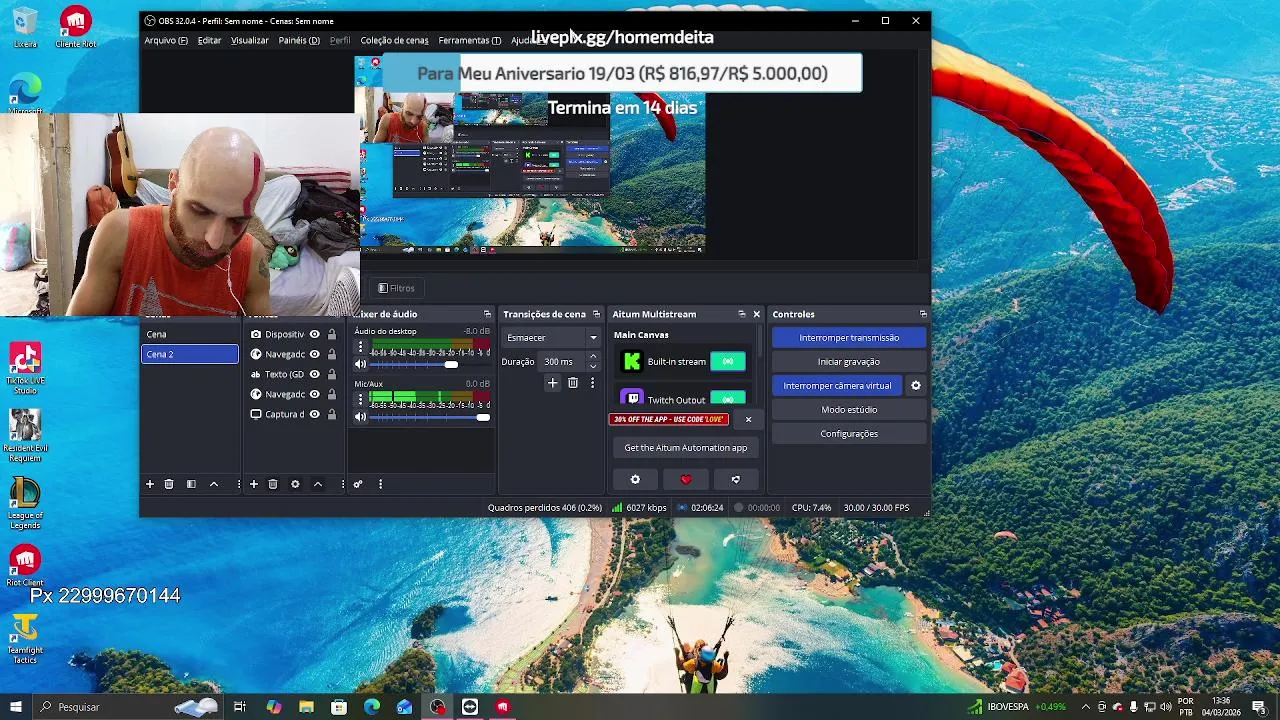
Task: Open scene filters icon in scenes toolbar
Action: (191, 484)
